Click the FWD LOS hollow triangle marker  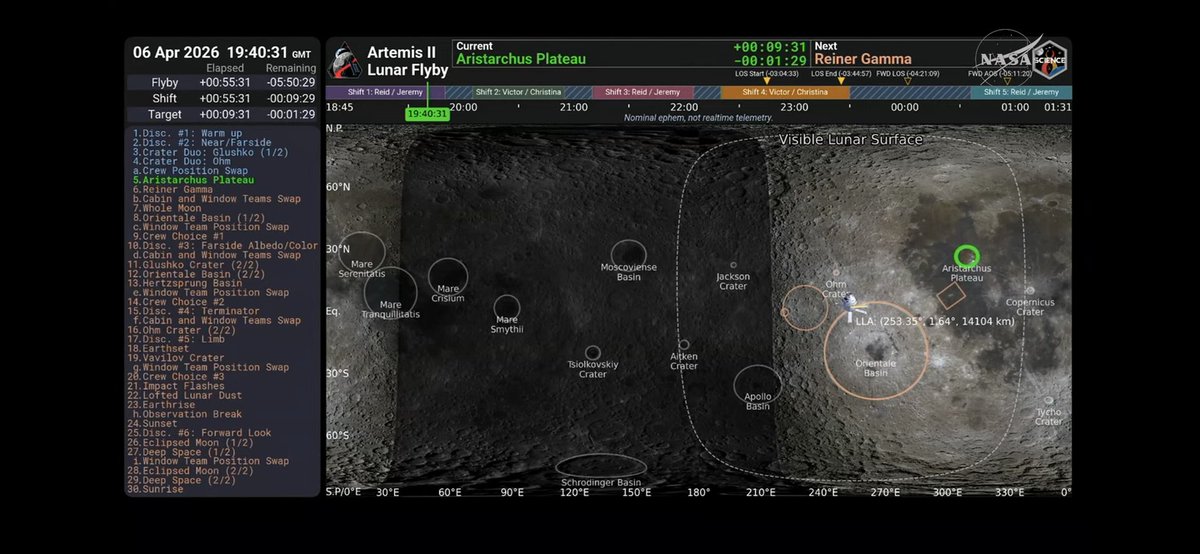point(908,81)
